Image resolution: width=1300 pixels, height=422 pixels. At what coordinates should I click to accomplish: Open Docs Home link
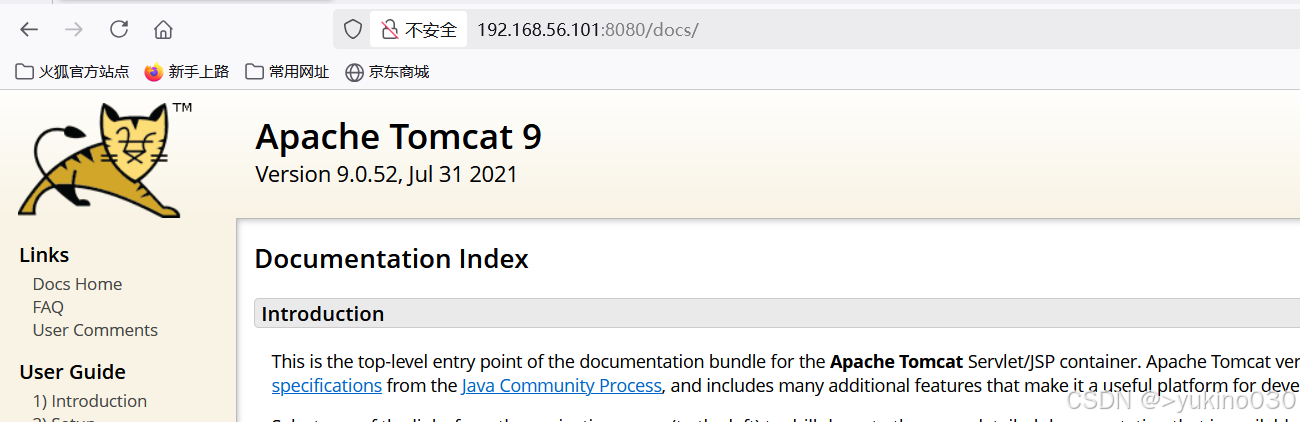point(77,284)
